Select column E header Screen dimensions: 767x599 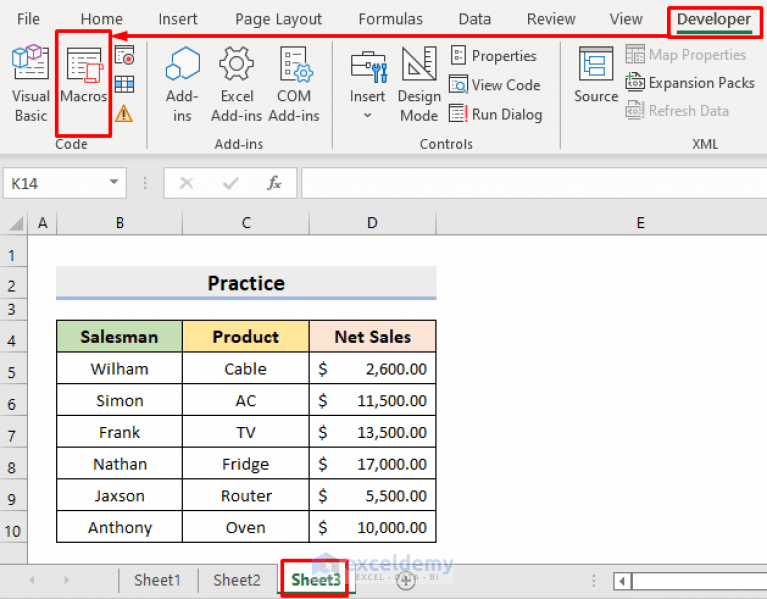(x=640, y=223)
